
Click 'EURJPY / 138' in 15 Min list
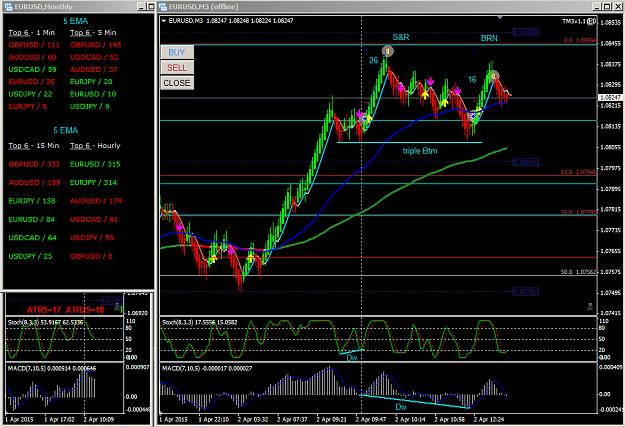click(x=32, y=201)
